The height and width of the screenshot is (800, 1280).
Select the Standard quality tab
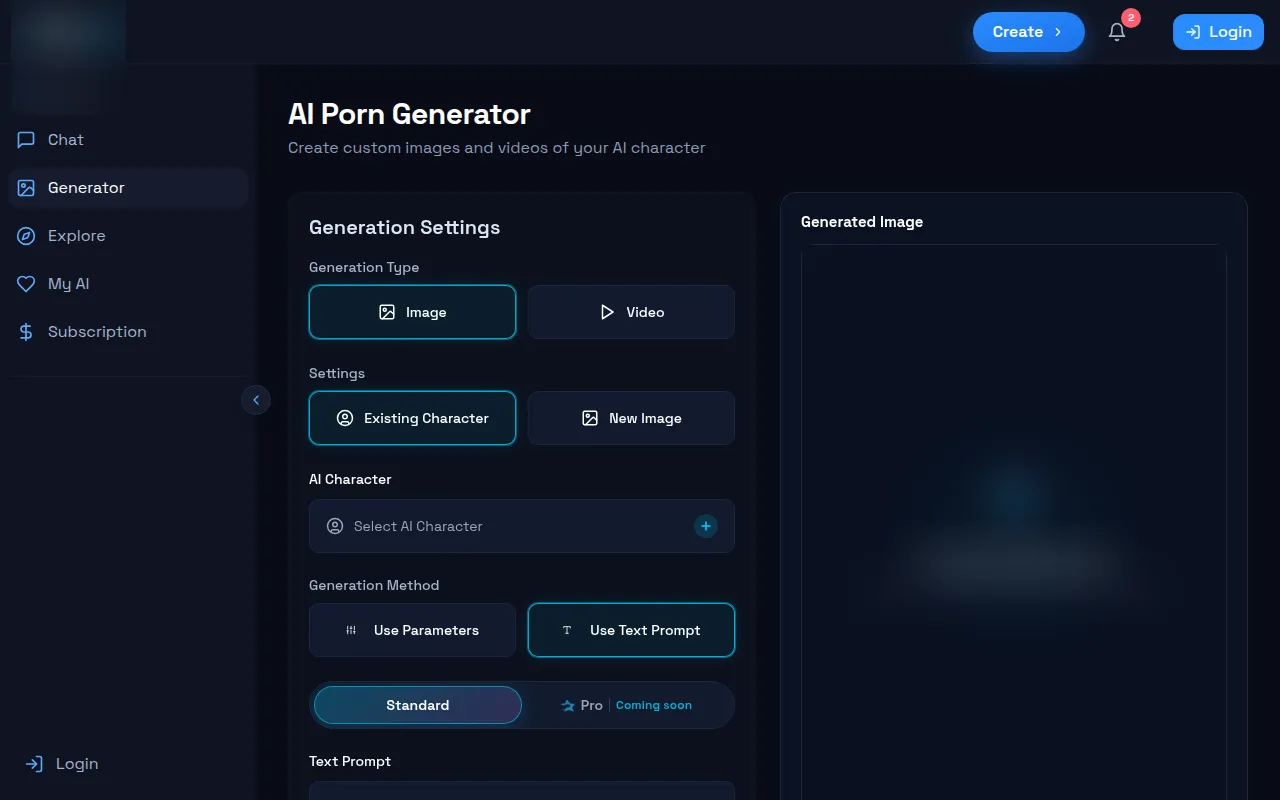point(418,705)
